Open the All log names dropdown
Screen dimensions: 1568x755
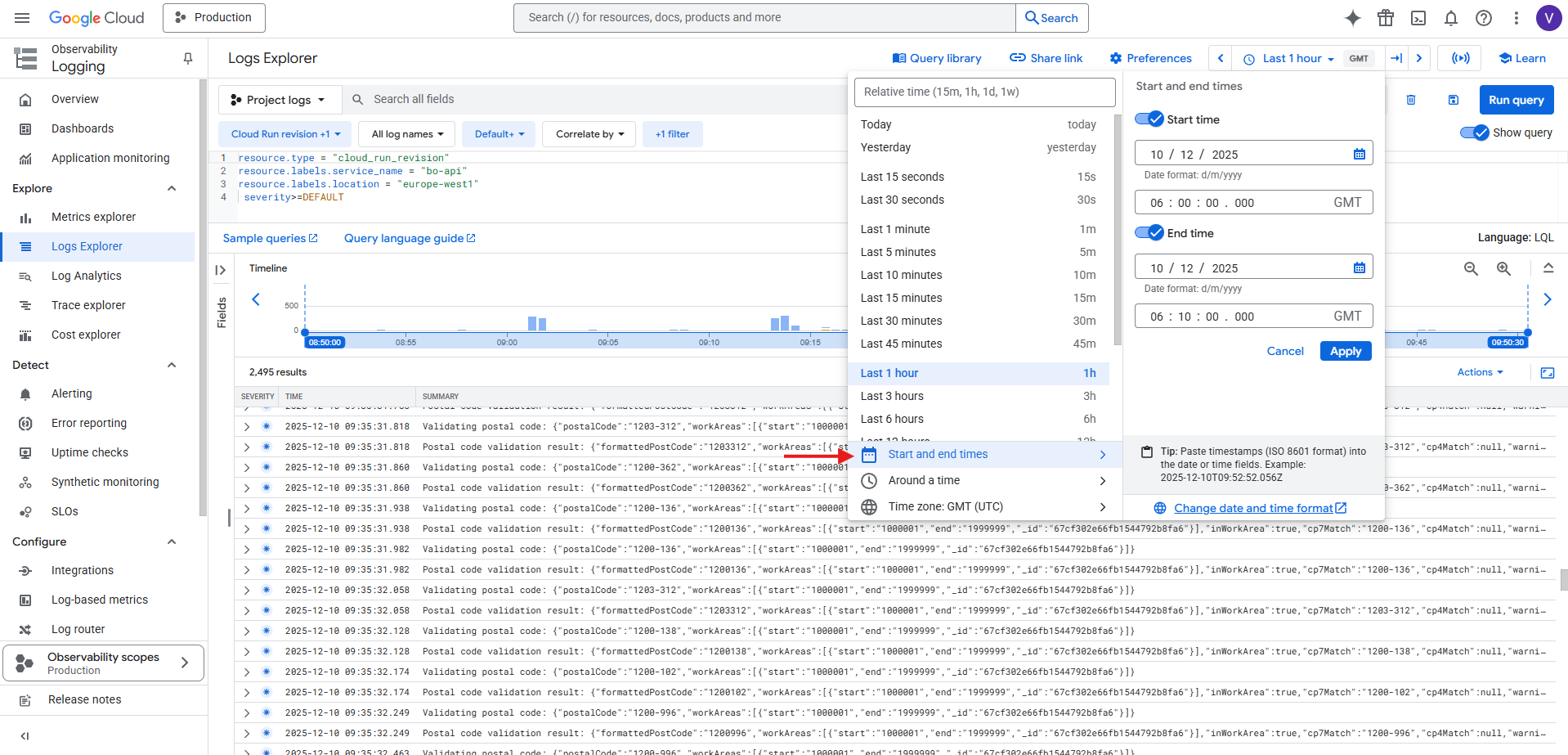tap(406, 133)
